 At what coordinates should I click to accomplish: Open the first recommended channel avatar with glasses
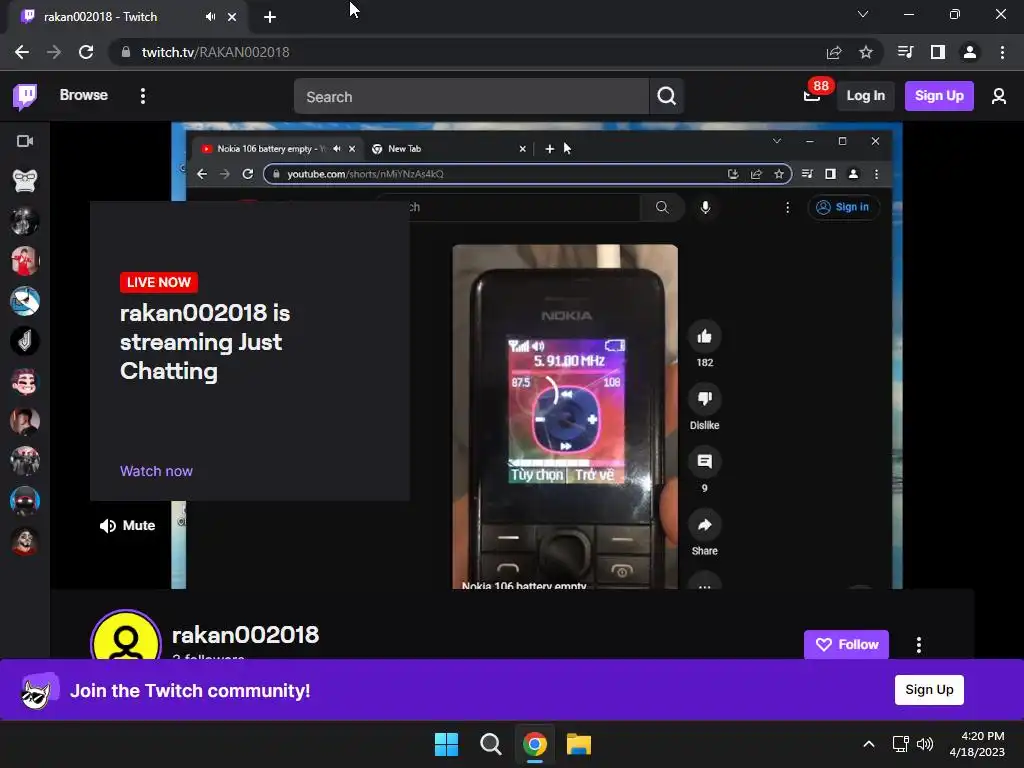[25, 180]
